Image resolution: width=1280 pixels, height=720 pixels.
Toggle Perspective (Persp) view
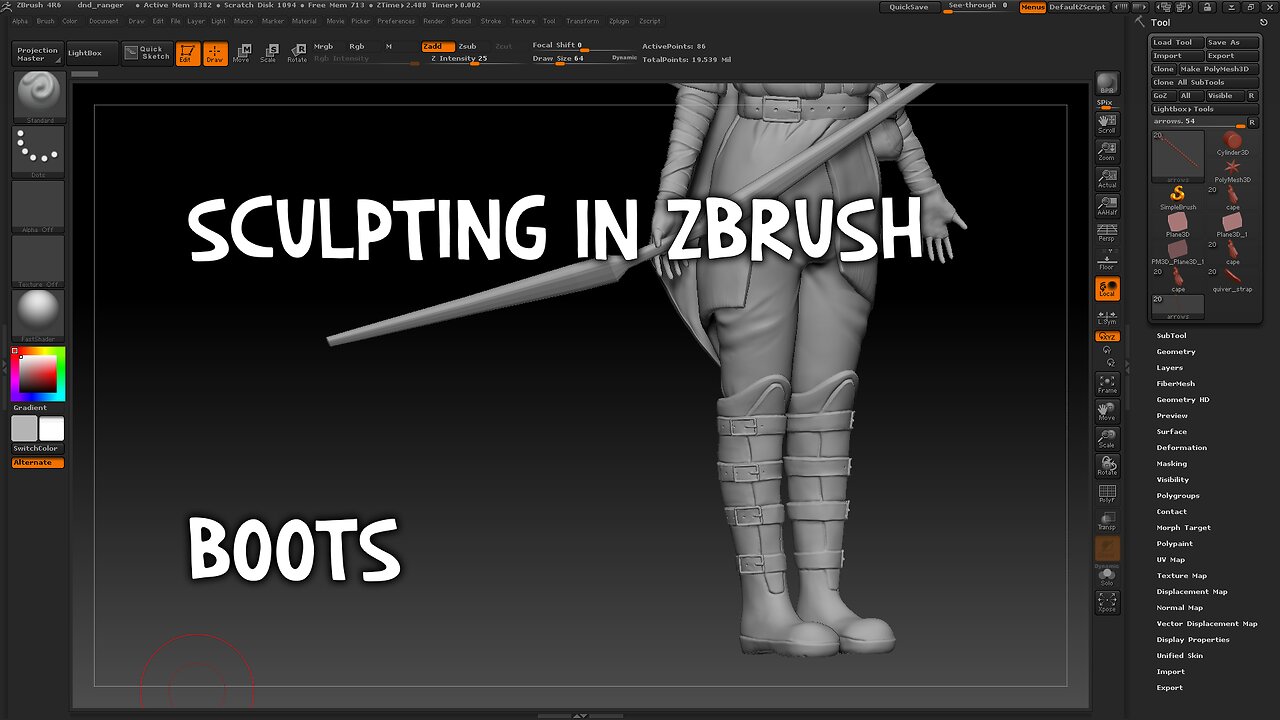point(1107,233)
